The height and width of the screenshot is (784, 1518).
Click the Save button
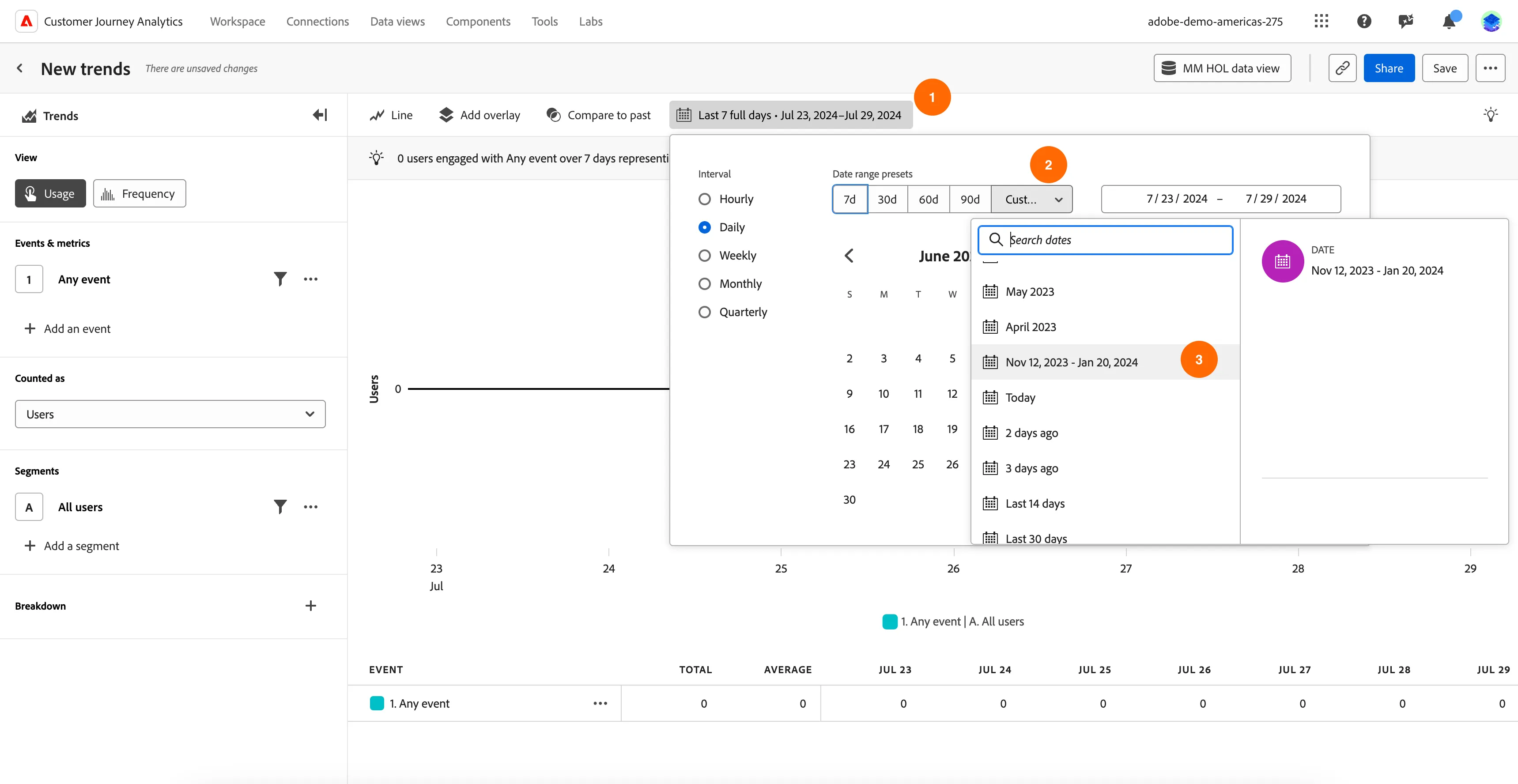click(1445, 68)
